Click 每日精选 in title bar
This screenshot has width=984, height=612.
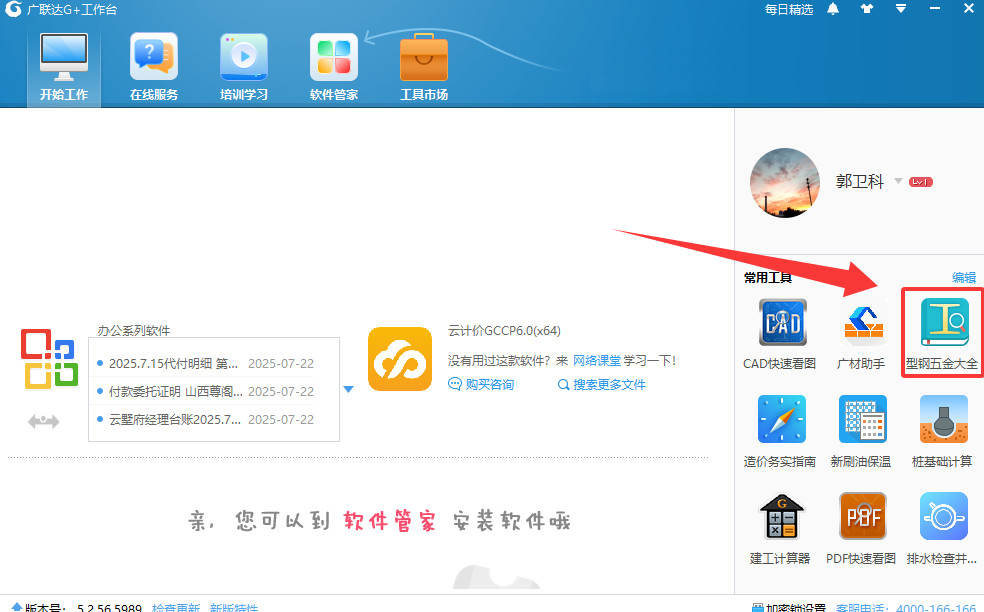pyautogui.click(x=789, y=9)
